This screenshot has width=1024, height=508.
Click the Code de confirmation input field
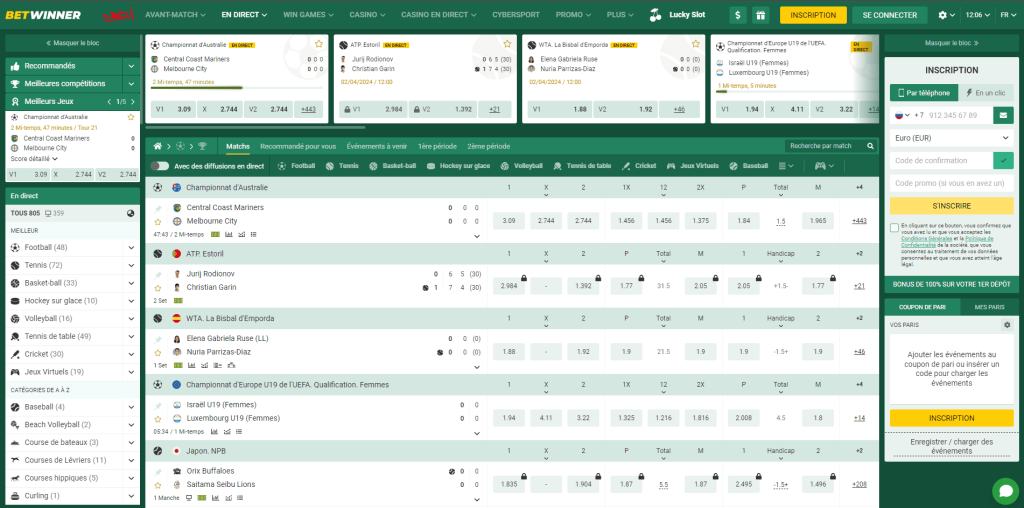941,161
